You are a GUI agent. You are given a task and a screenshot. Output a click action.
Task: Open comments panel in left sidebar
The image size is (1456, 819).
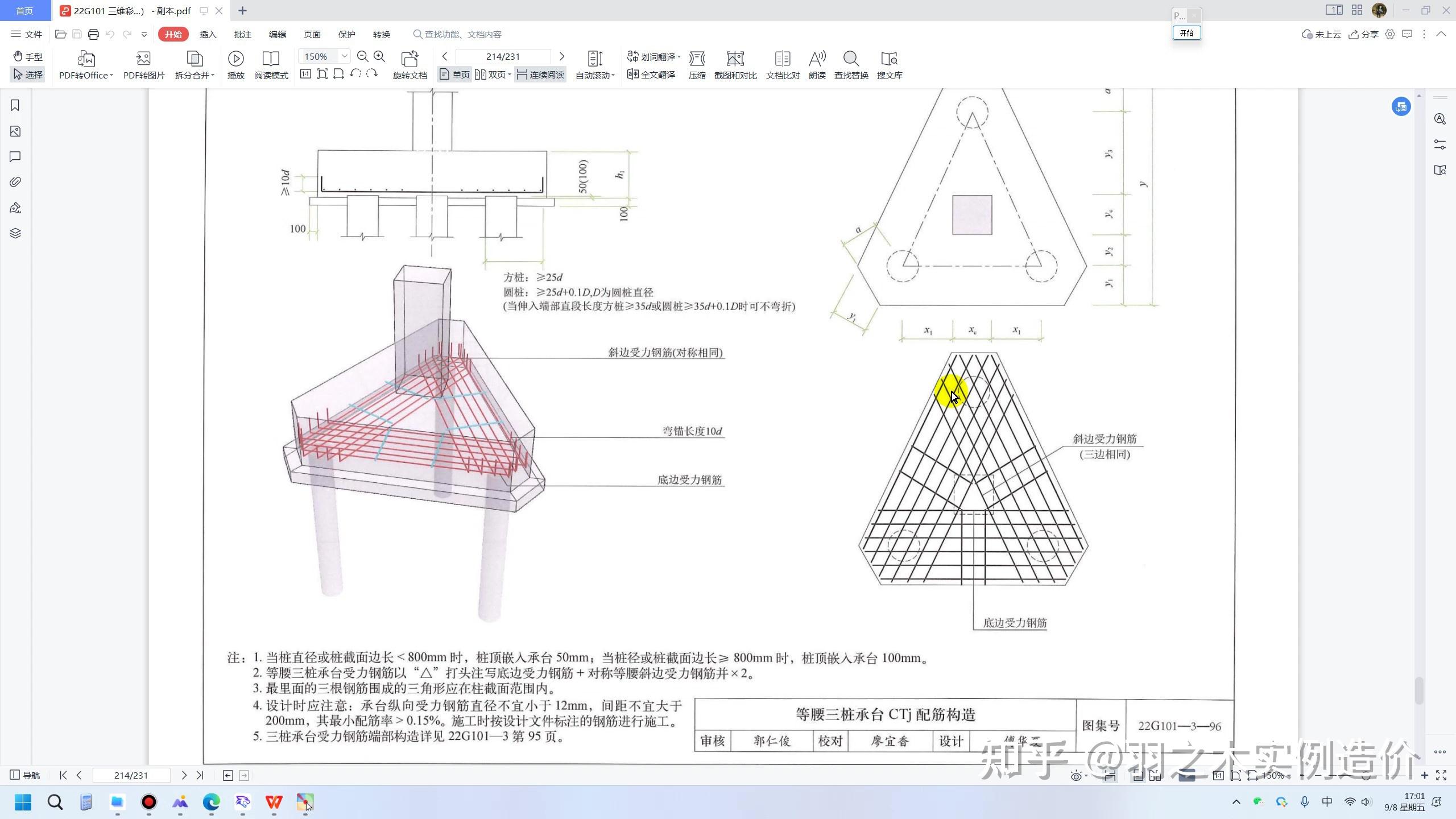[15, 156]
